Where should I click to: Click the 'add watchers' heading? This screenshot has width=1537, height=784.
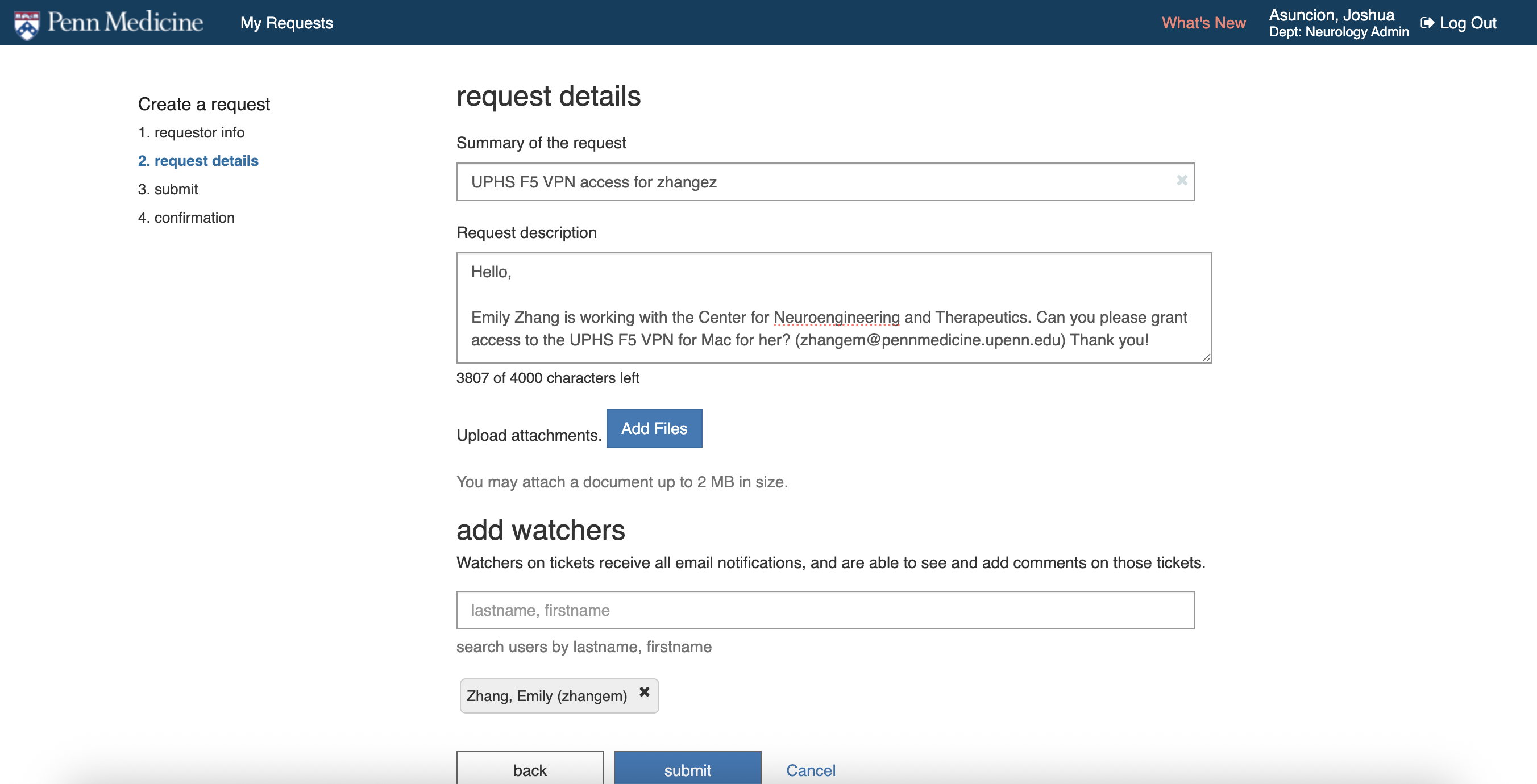tap(541, 529)
